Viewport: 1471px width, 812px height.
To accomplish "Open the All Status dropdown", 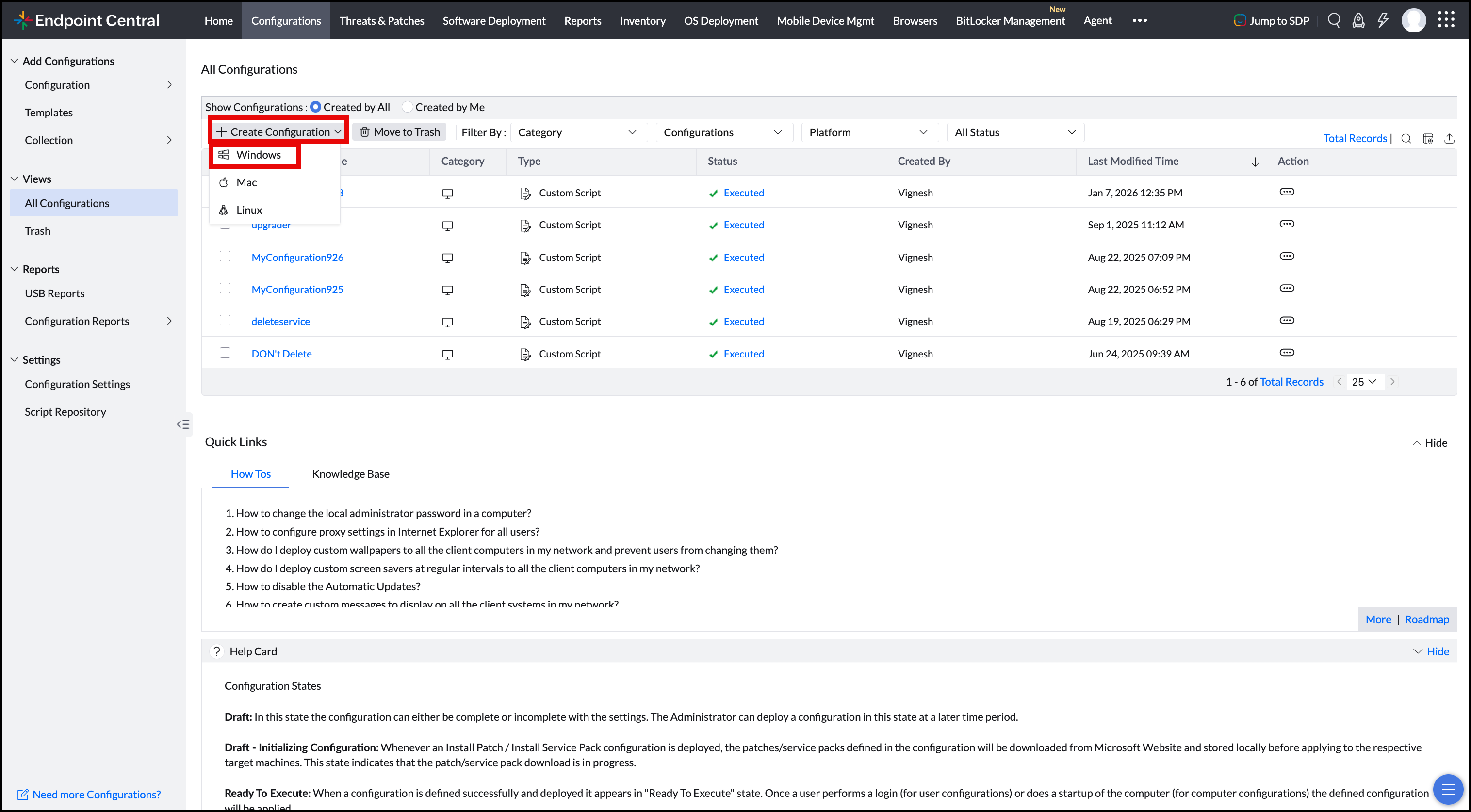I will pos(1015,132).
